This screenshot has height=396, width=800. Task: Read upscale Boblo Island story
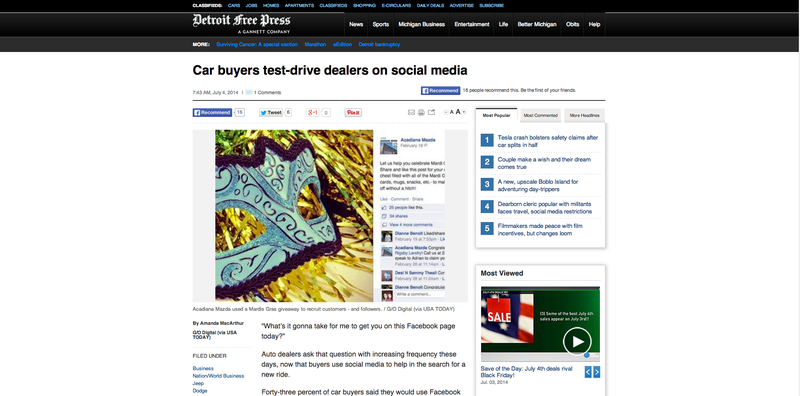click(538, 185)
